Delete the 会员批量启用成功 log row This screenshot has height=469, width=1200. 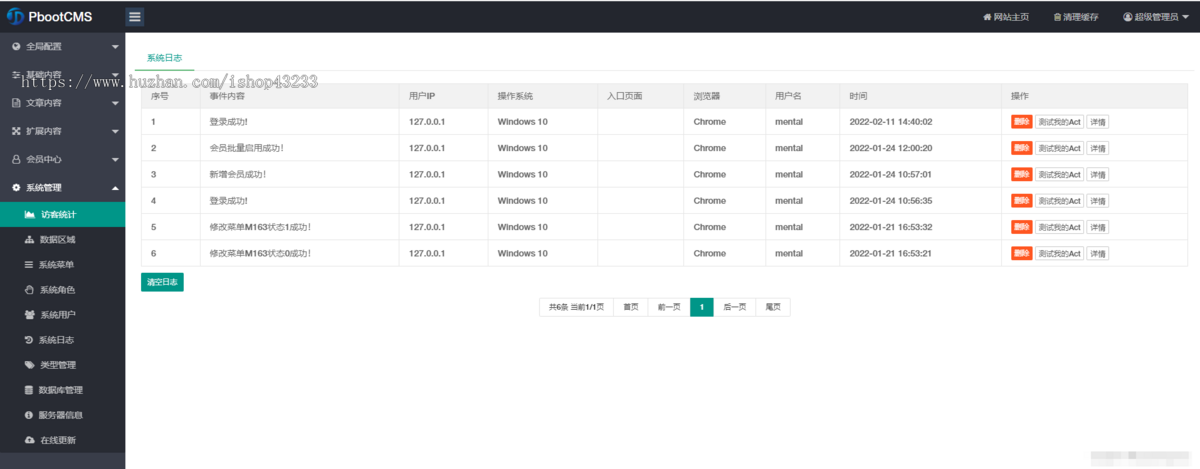click(x=1021, y=148)
